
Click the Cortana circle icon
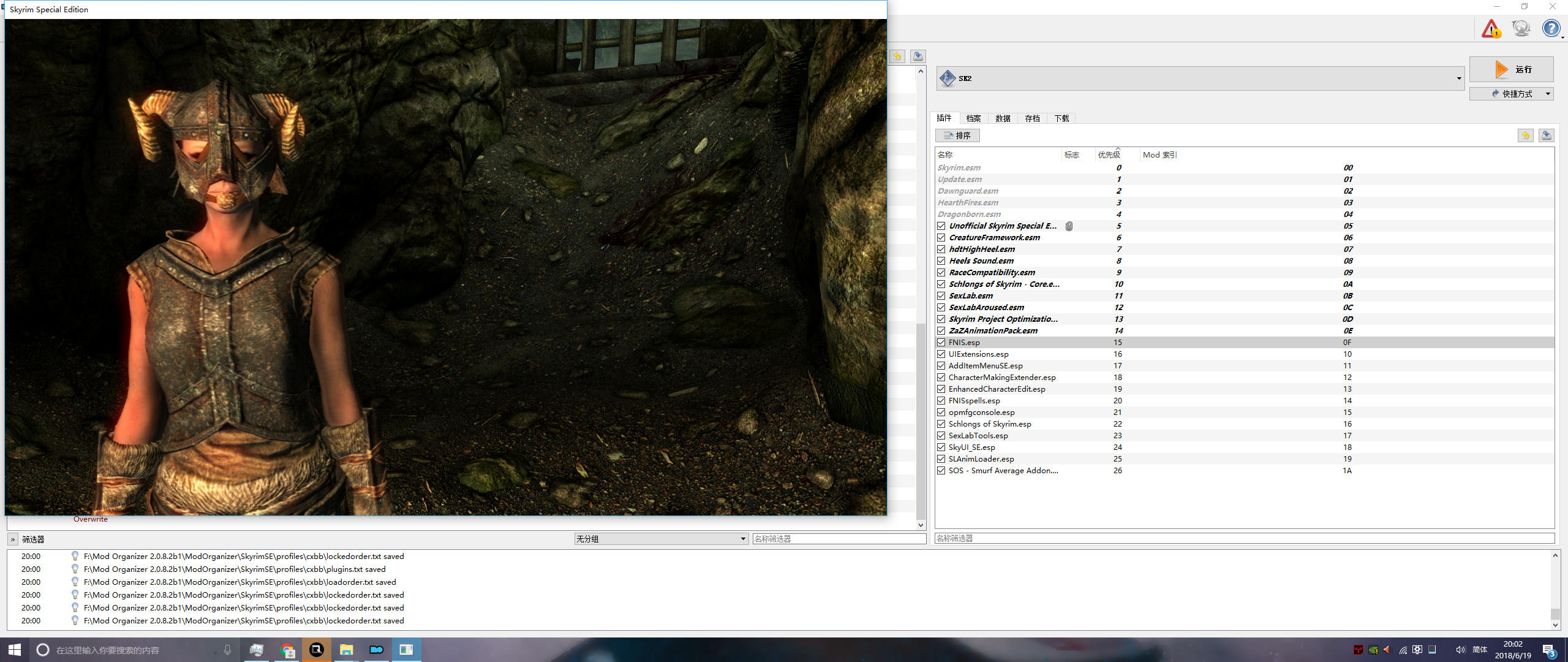point(43,650)
